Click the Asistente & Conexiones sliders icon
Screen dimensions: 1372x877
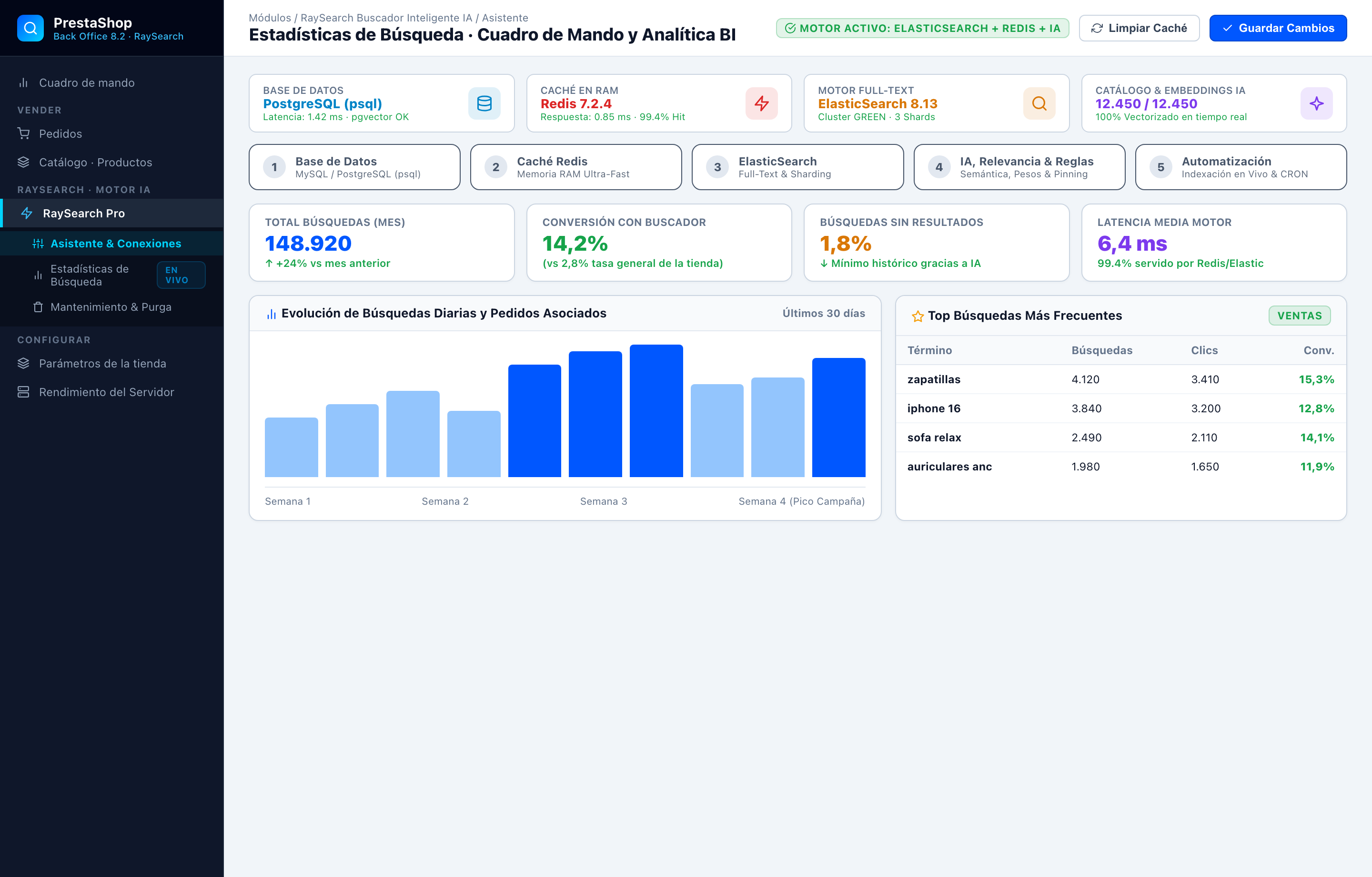[38, 244]
